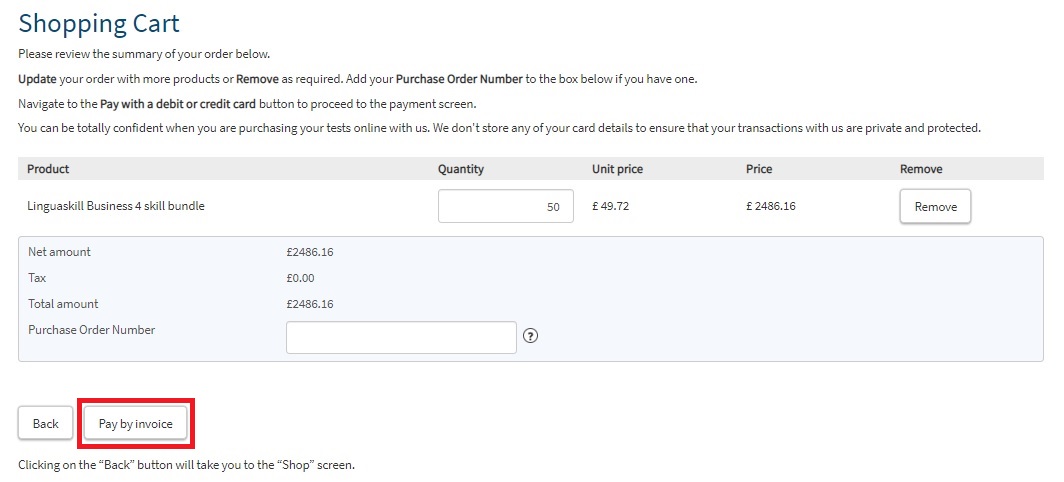Click the Unit price column header
This screenshot has width=1064, height=482.
[x=618, y=169]
